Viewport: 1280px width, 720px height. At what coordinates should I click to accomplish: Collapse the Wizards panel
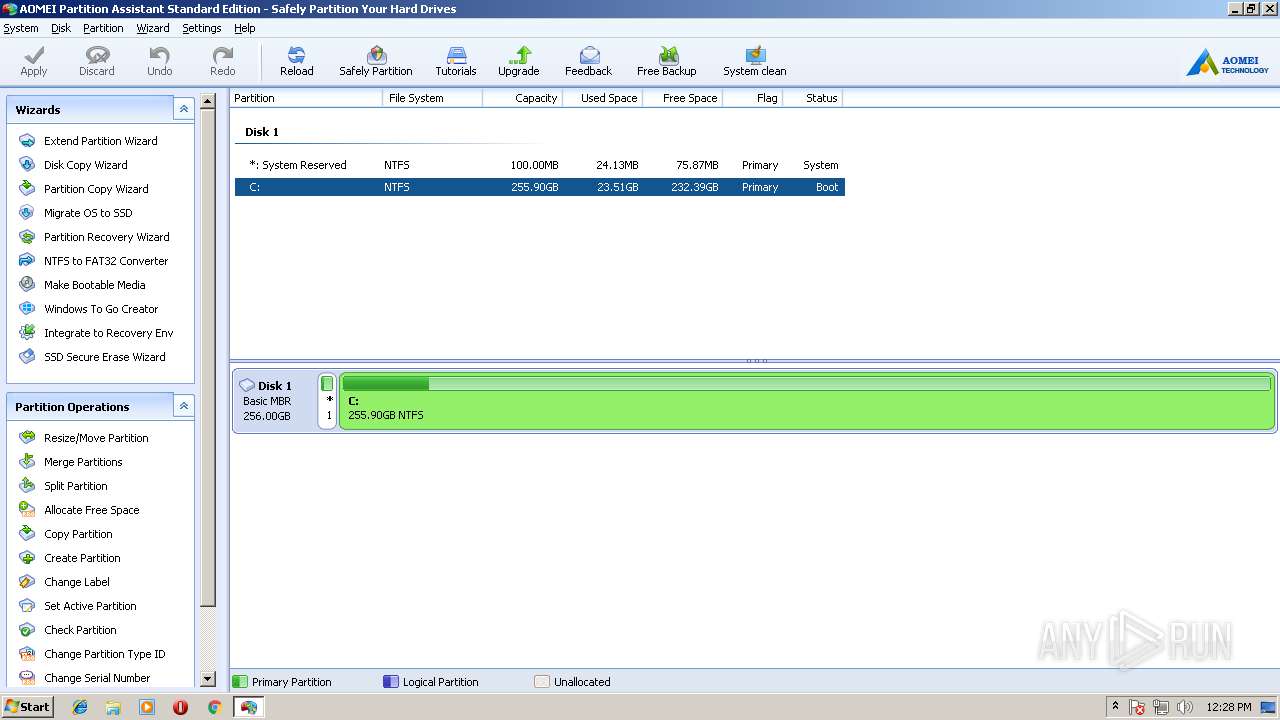[183, 109]
